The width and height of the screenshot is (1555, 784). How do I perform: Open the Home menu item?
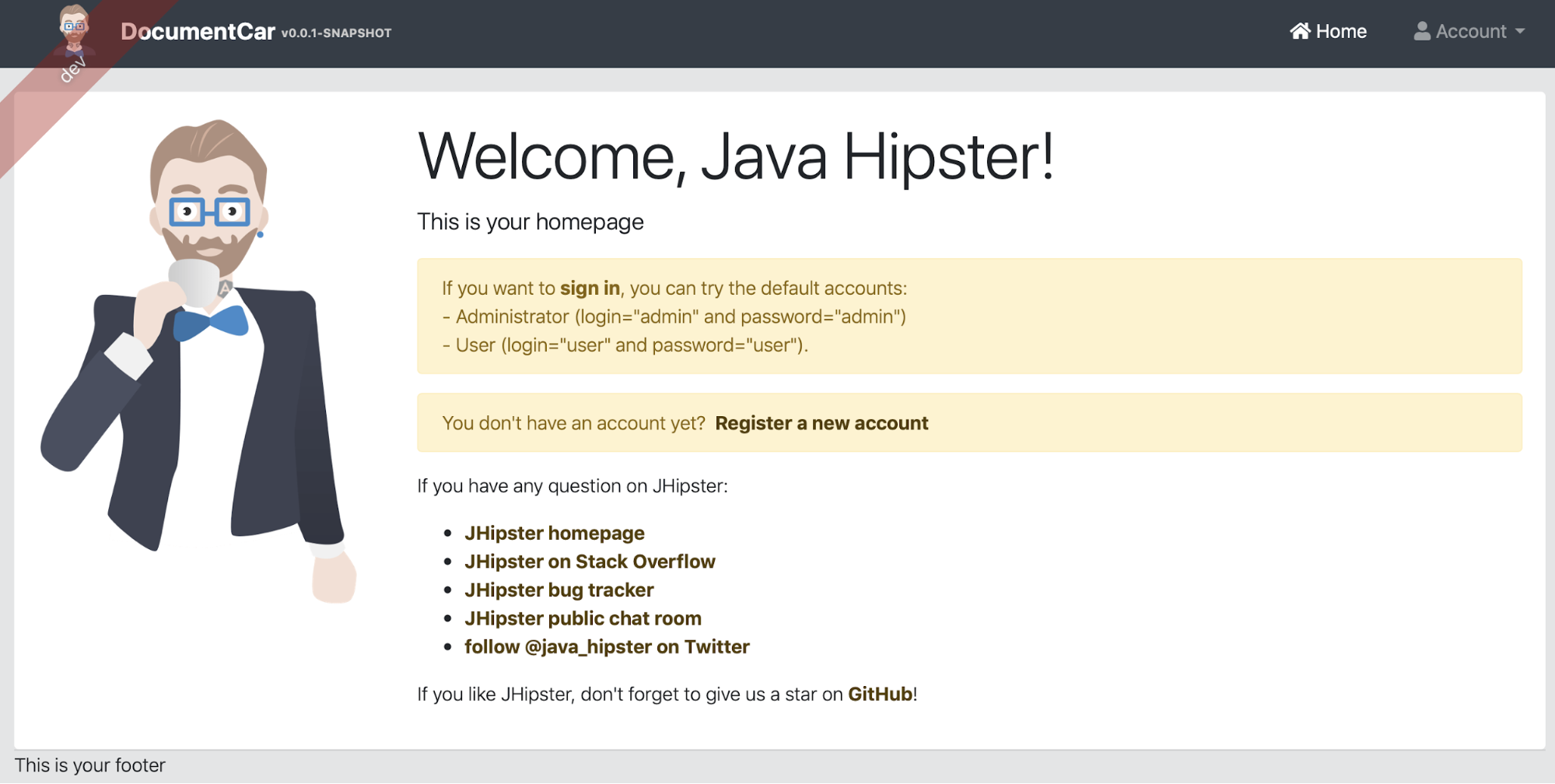1328,31
